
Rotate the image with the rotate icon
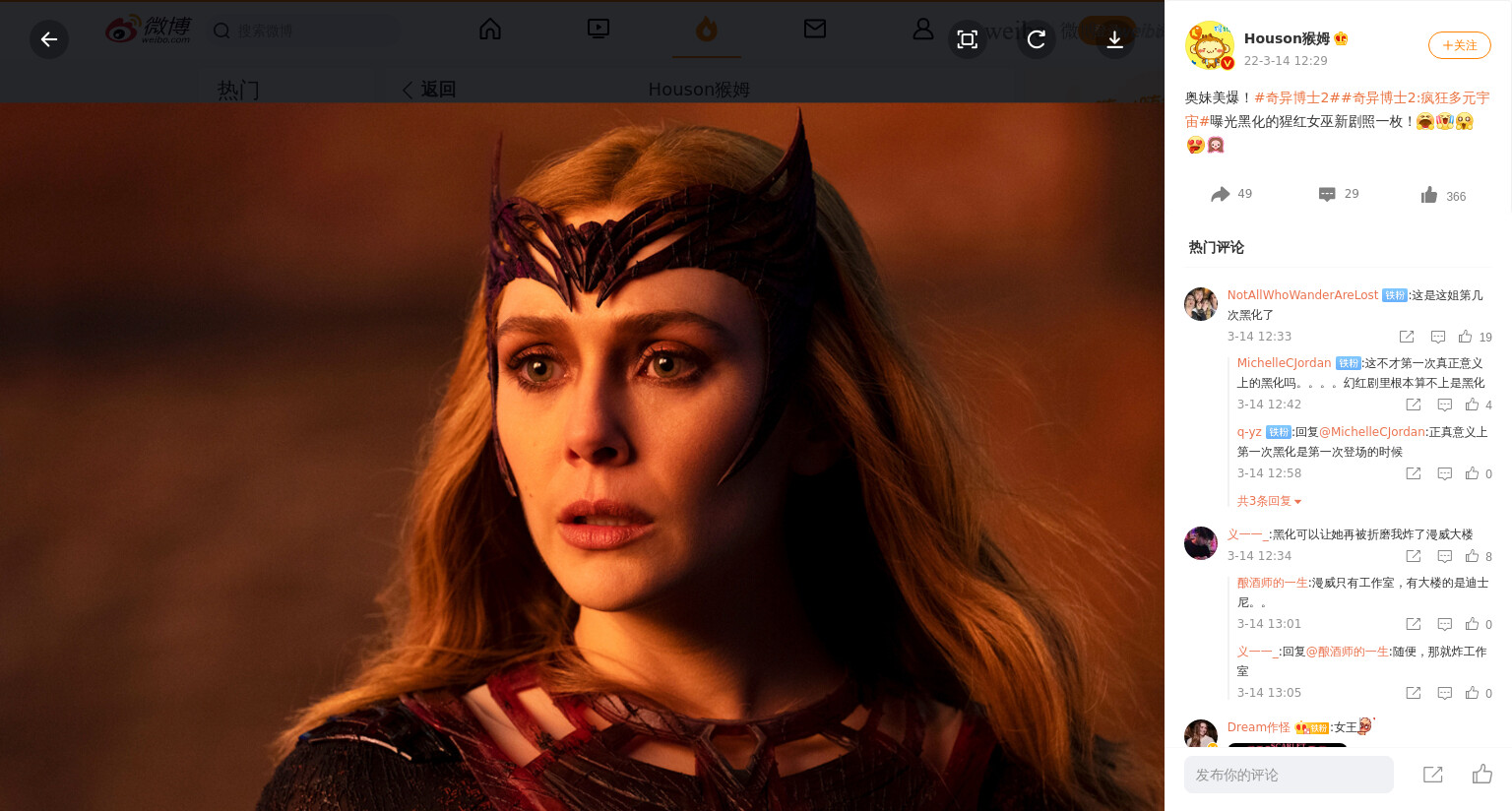click(x=1037, y=39)
